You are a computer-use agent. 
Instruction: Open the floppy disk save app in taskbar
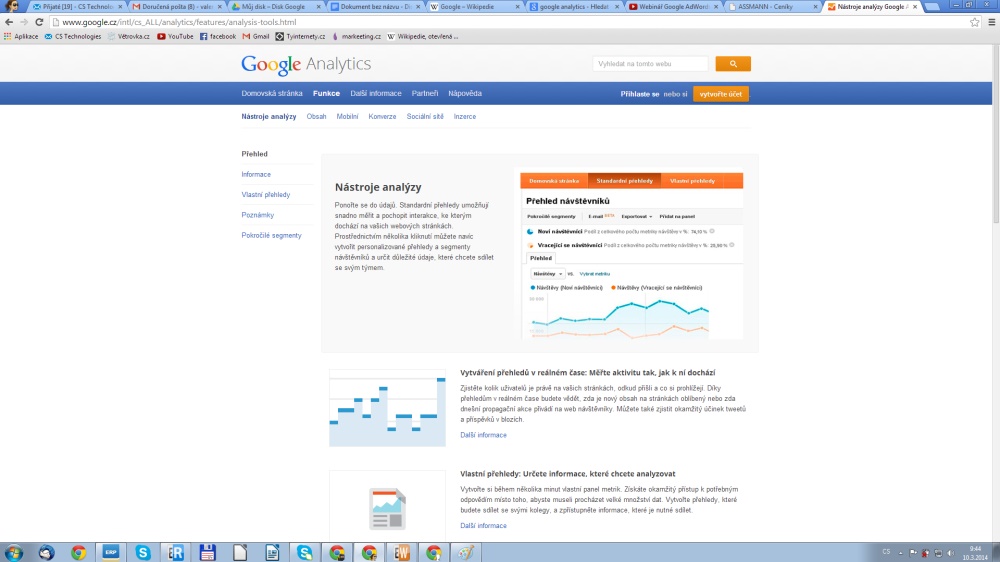point(208,552)
